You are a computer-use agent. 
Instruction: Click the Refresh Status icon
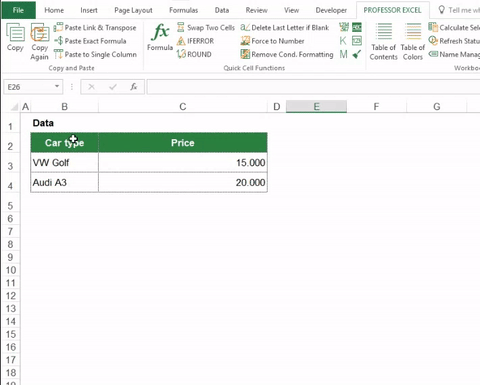[433, 41]
